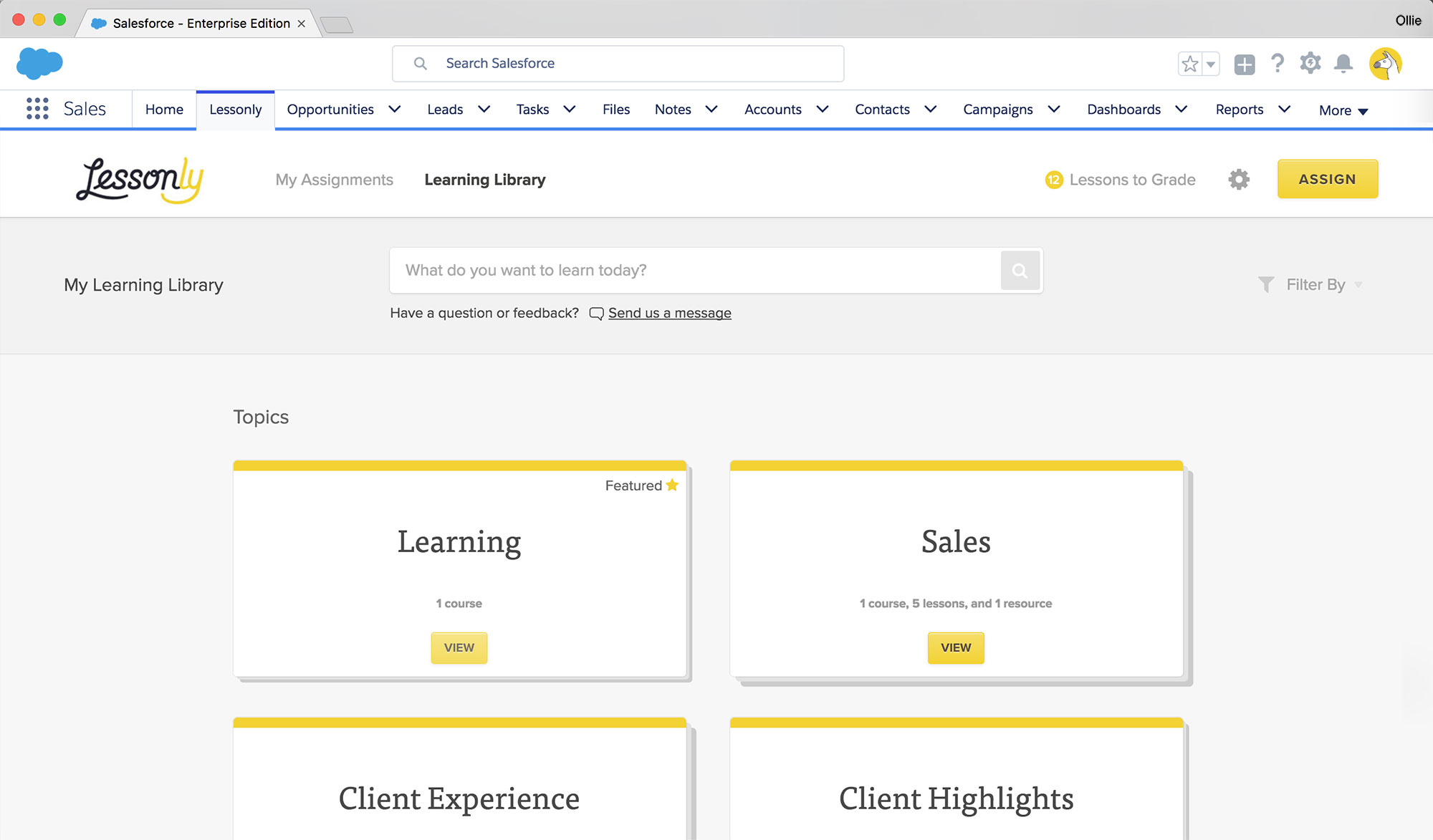Expand the Opportunities dropdown arrow
The width and height of the screenshot is (1433, 840).
pyautogui.click(x=394, y=109)
